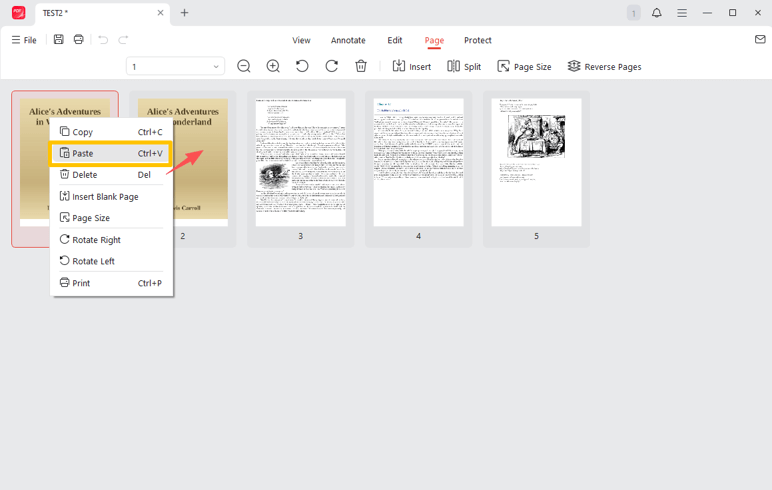This screenshot has width=772, height=490.
Task: Click the printer icon in top toolbar
Action: (78, 39)
